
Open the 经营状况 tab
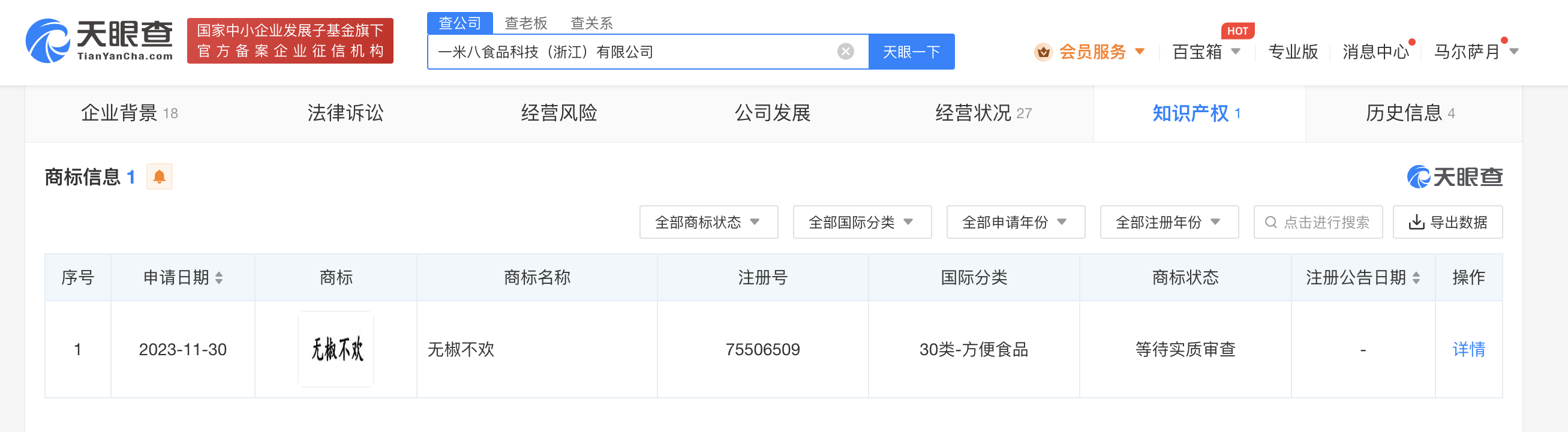click(x=983, y=113)
